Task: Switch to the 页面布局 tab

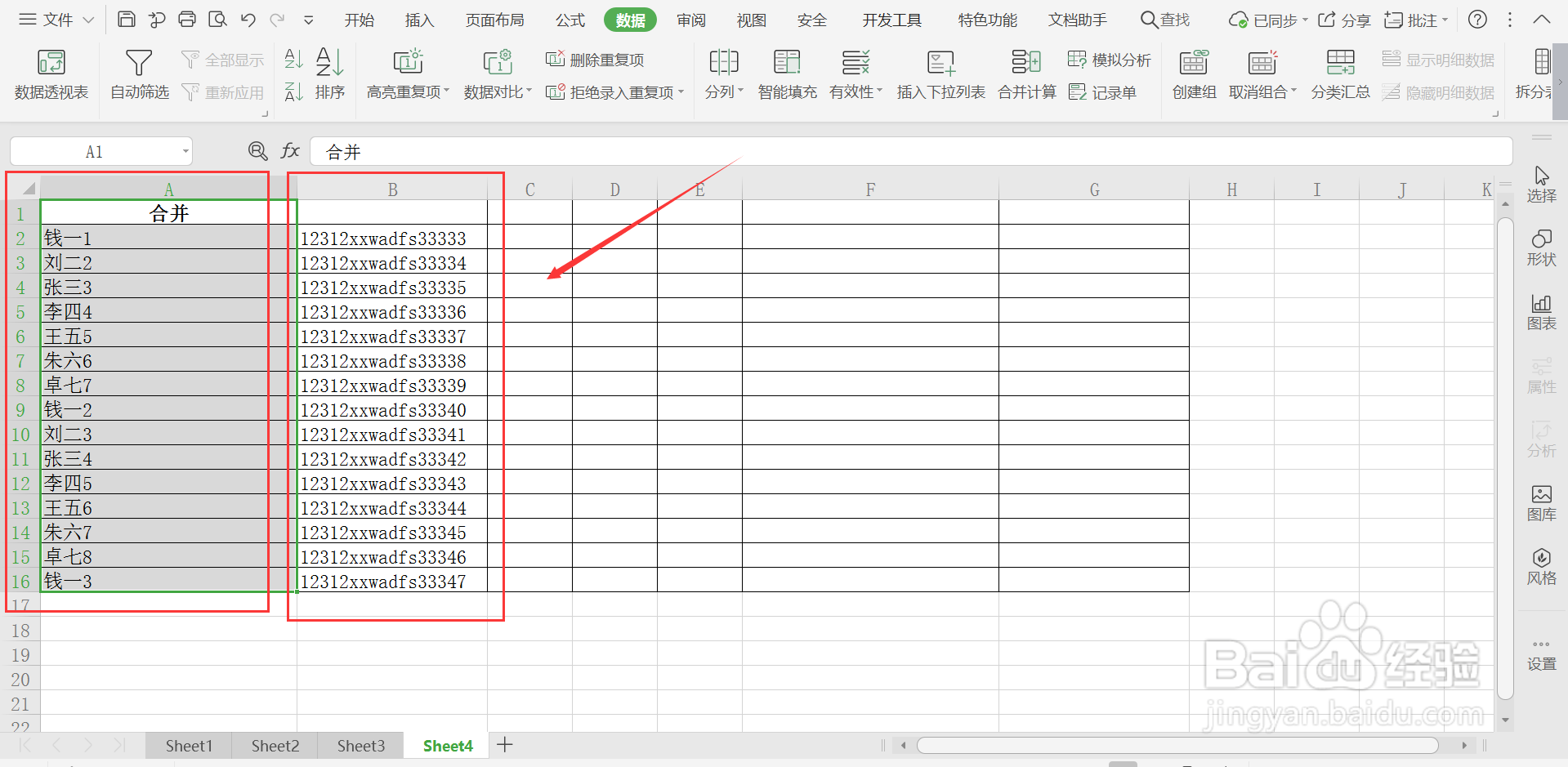Action: click(x=494, y=20)
